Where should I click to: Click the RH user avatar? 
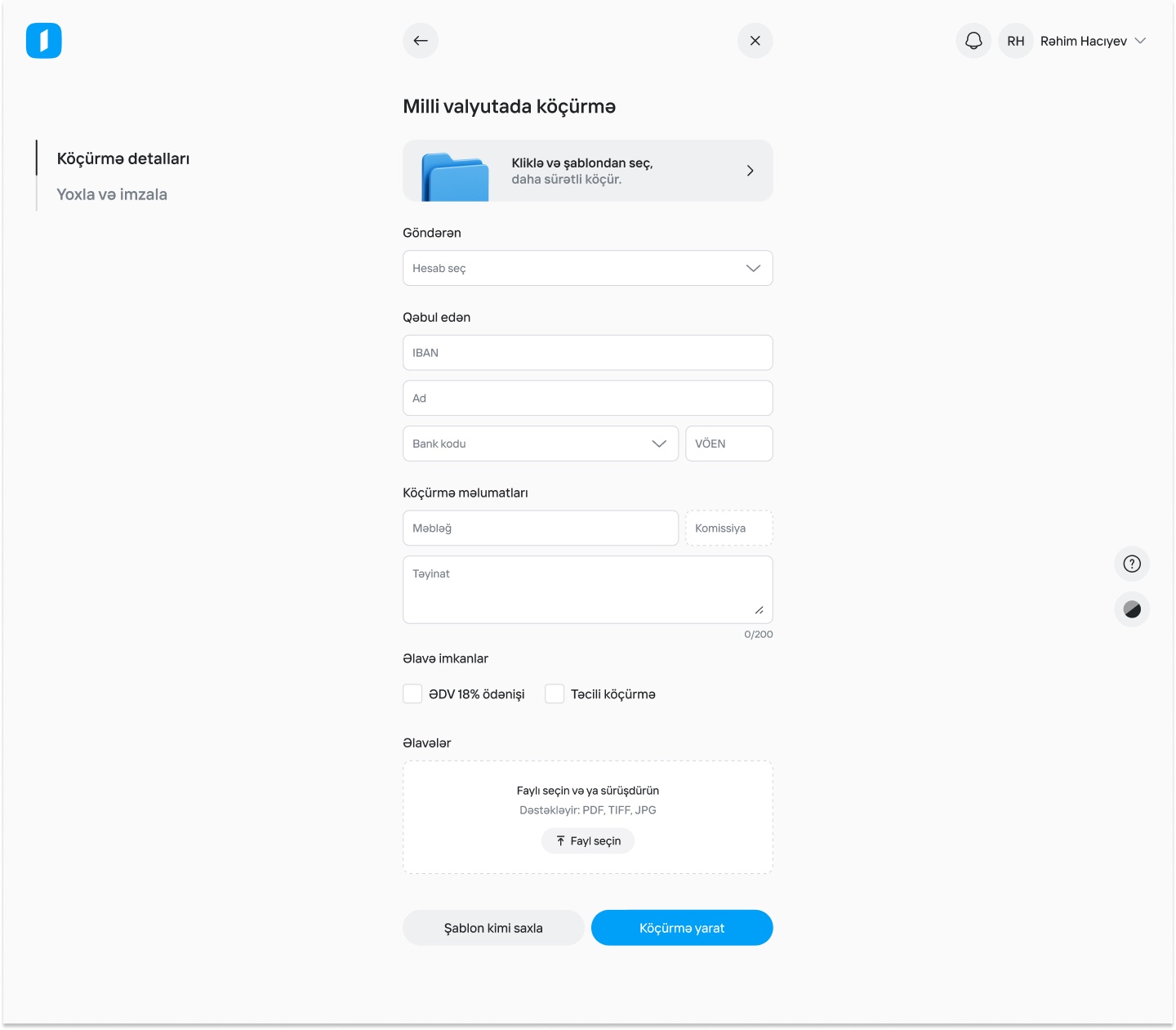coord(1016,41)
